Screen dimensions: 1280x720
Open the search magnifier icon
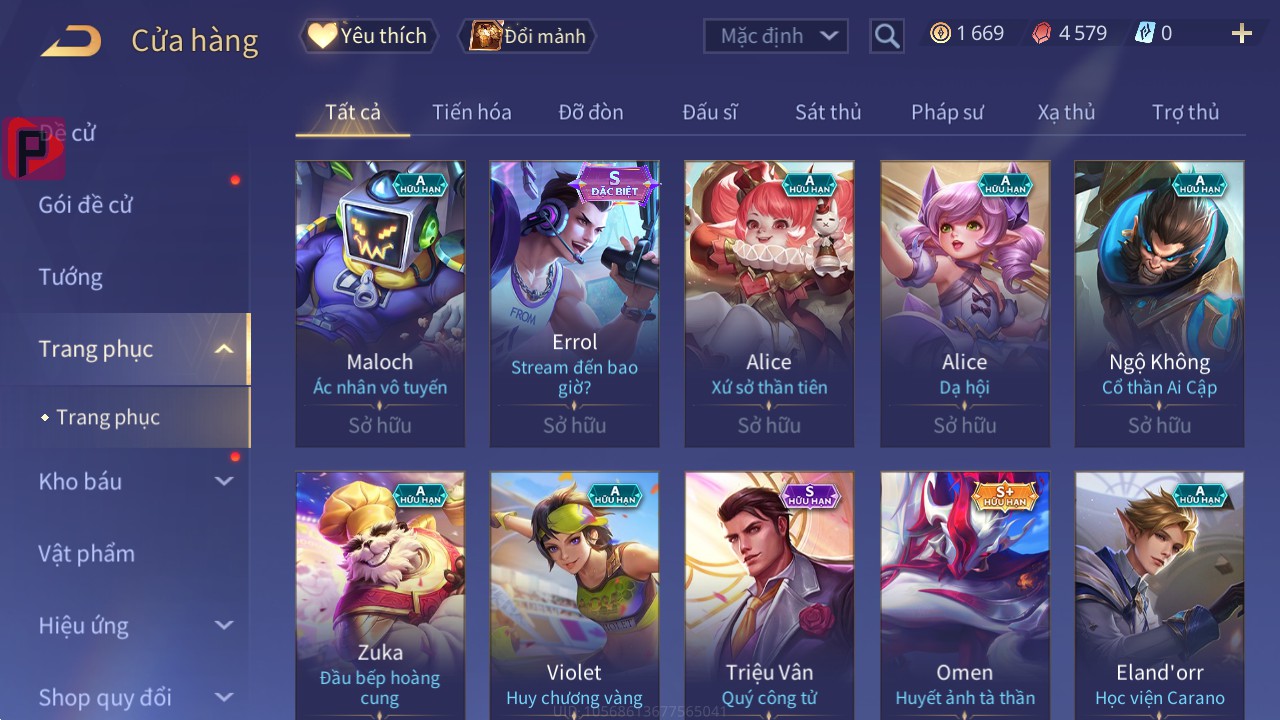pos(887,36)
